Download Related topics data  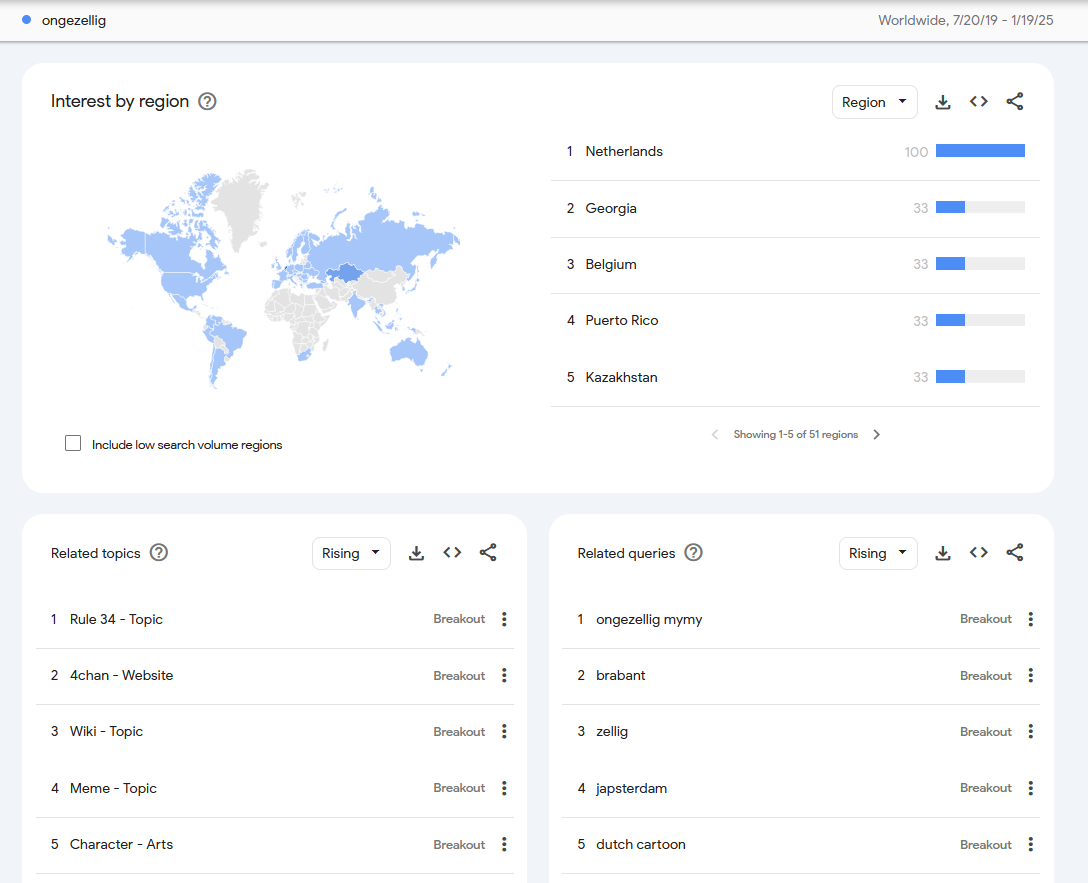(x=416, y=553)
